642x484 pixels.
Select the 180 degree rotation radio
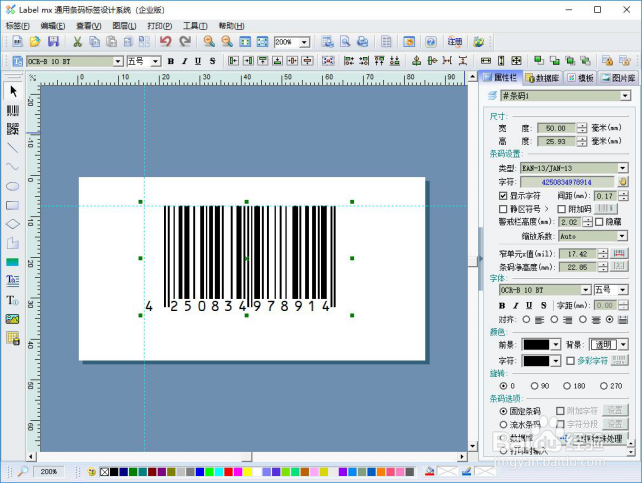pyautogui.click(x=567, y=386)
